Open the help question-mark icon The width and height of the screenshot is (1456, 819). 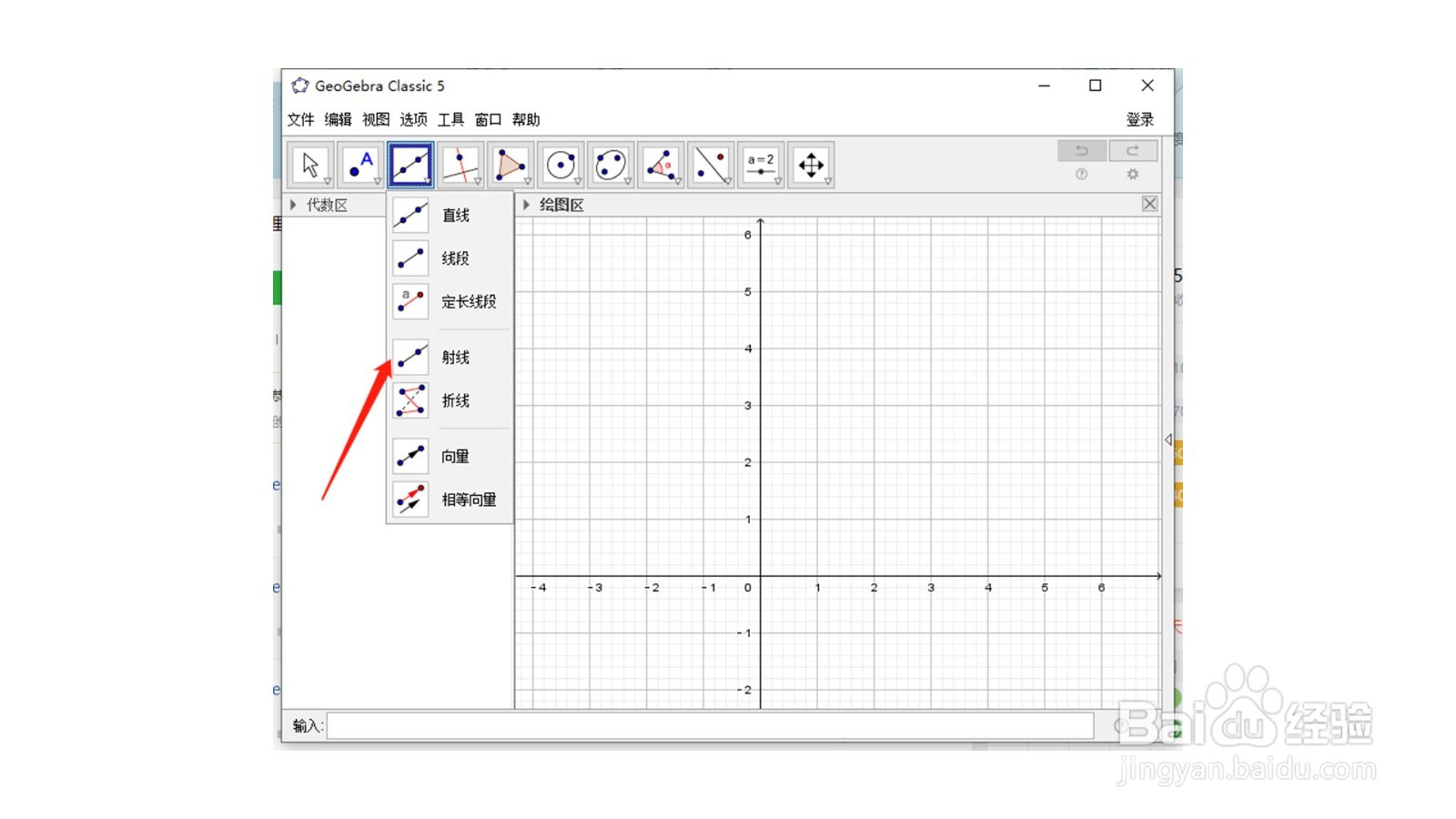click(1082, 174)
